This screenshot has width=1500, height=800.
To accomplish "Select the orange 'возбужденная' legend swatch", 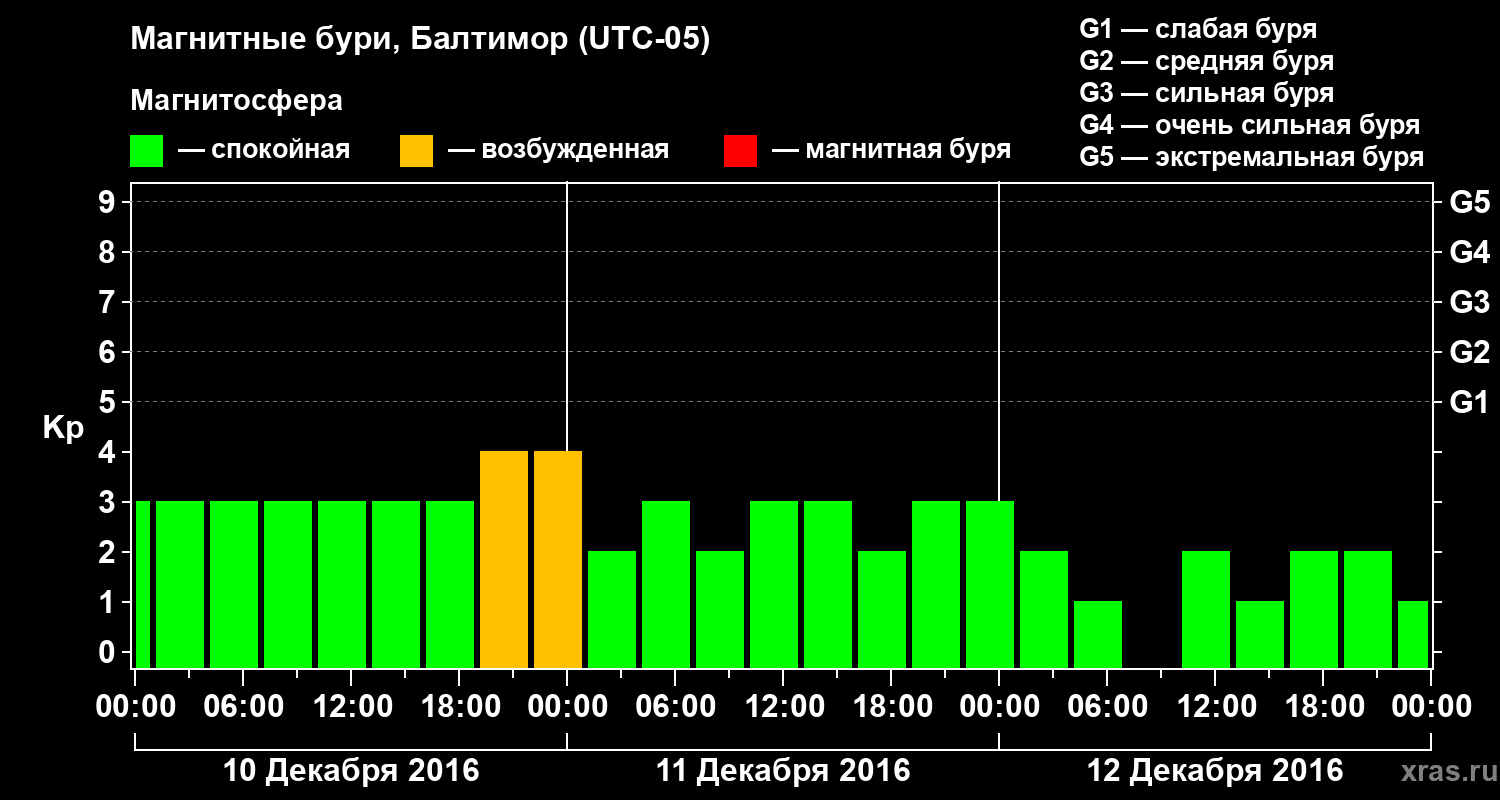I will [416, 151].
